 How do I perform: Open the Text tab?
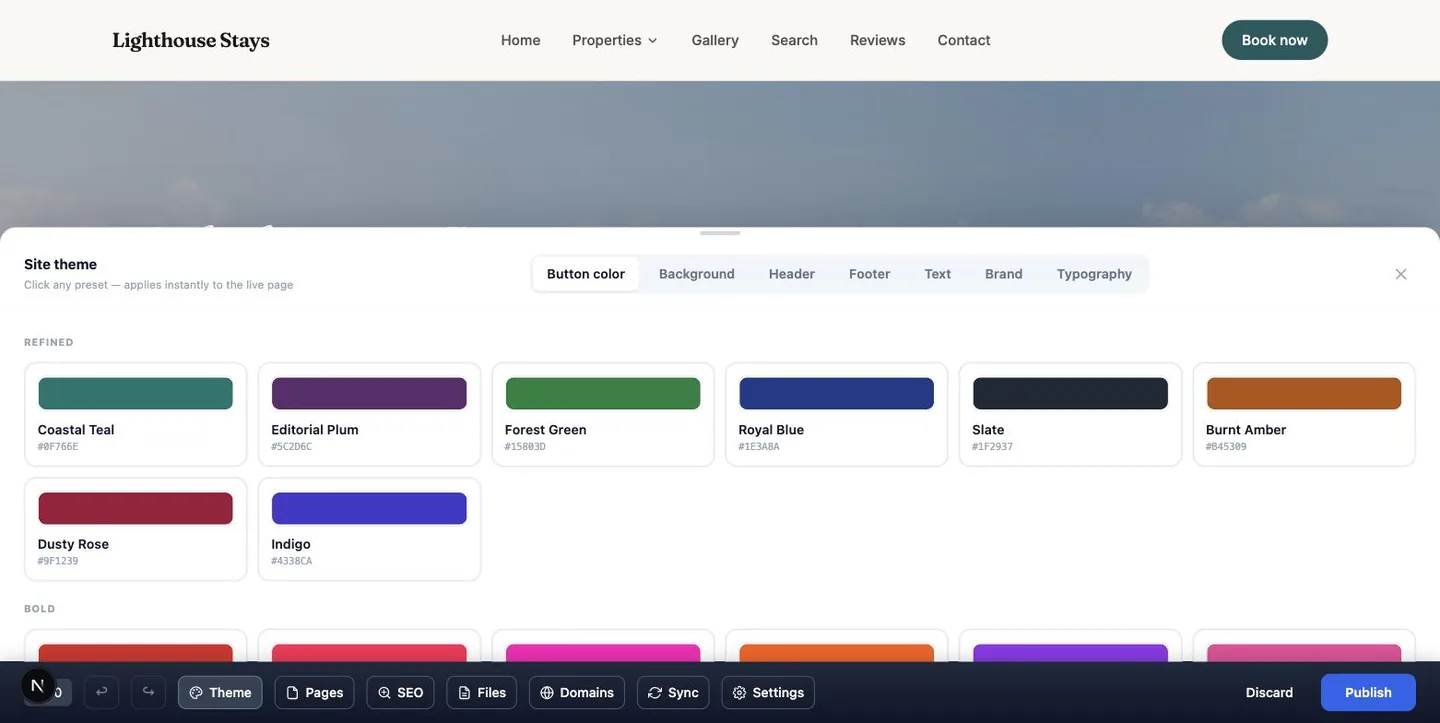coord(938,274)
